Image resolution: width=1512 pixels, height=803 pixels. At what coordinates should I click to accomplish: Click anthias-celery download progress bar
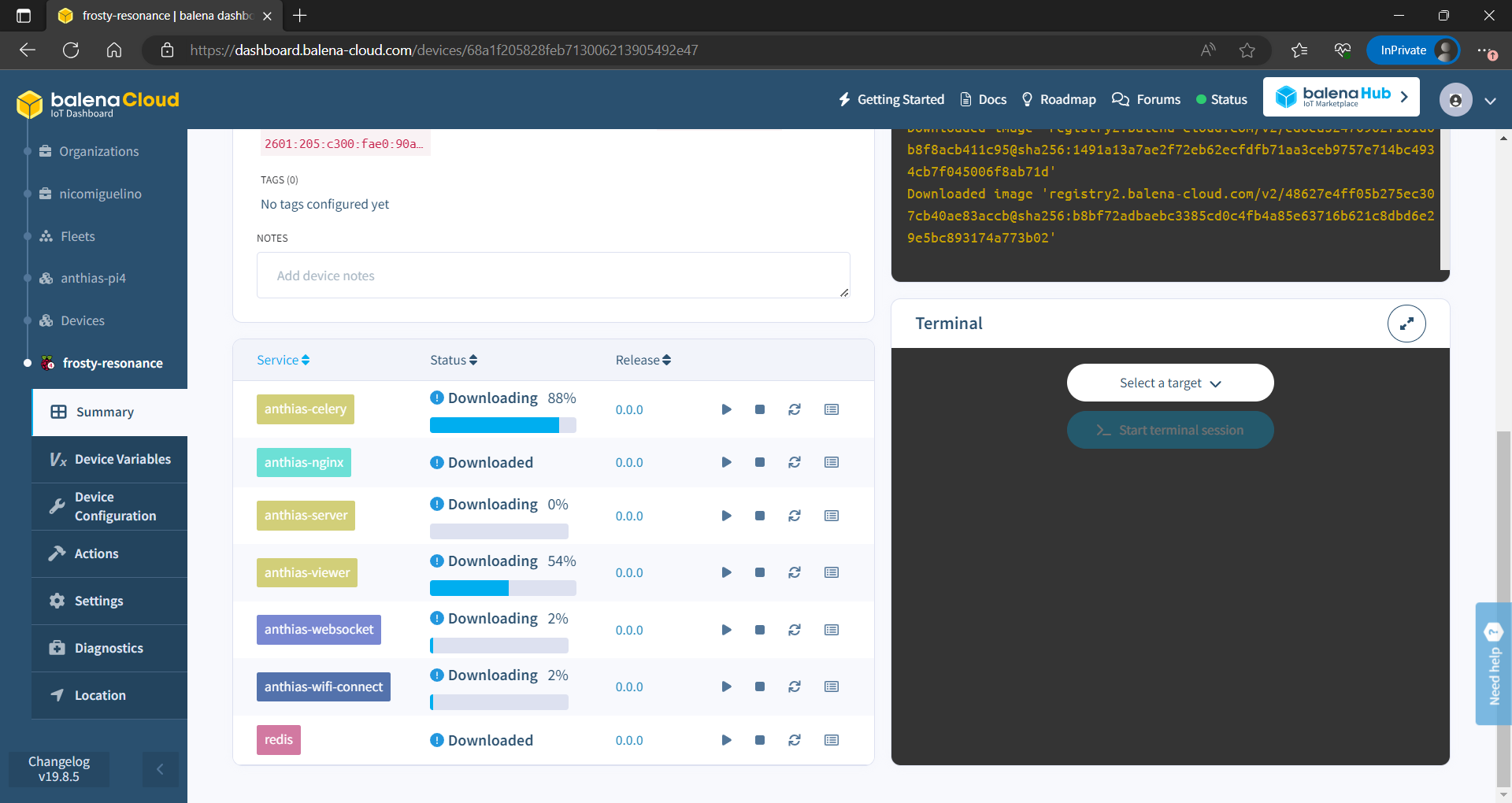(503, 425)
